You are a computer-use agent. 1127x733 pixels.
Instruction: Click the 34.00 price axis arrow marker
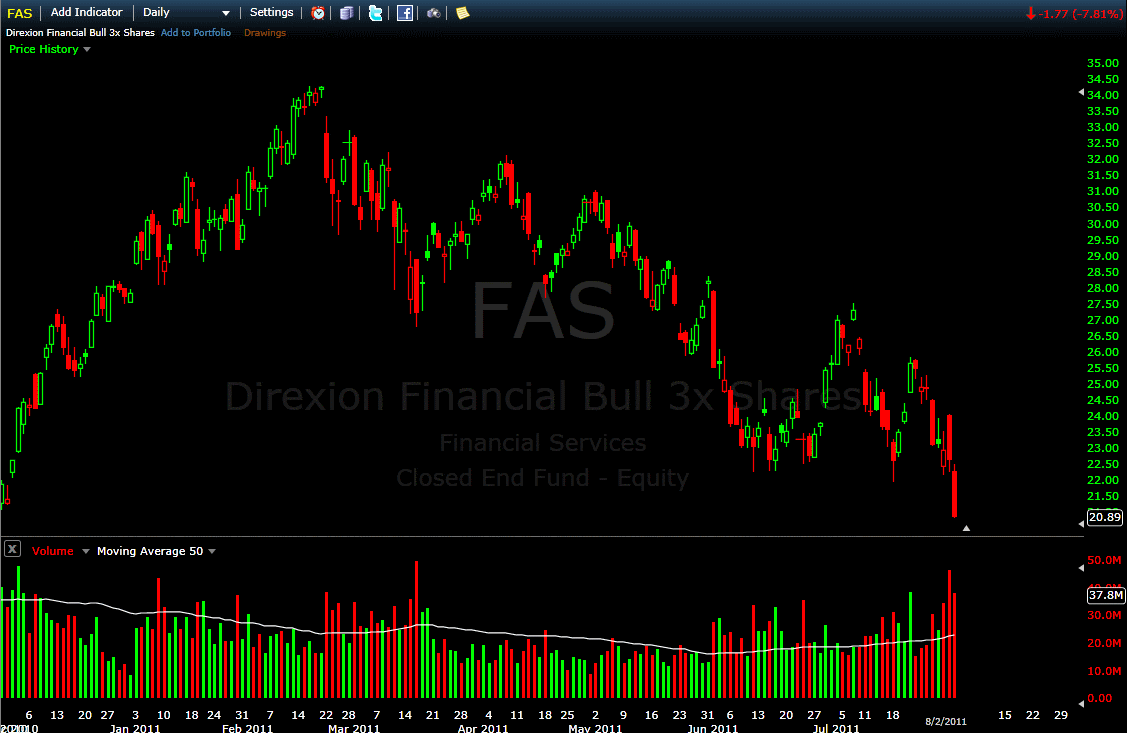point(1081,93)
